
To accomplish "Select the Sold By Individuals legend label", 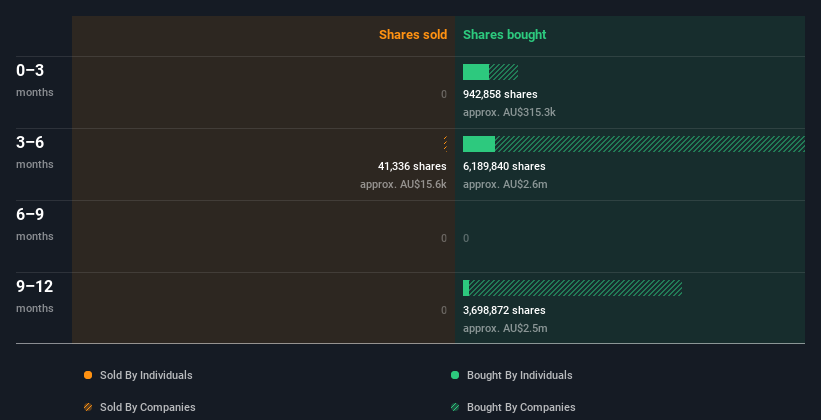I will [146, 375].
